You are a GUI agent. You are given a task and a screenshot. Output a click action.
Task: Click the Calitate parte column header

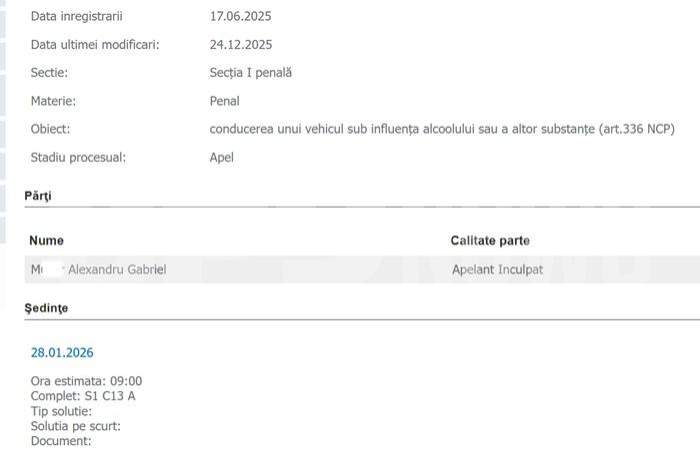click(490, 241)
